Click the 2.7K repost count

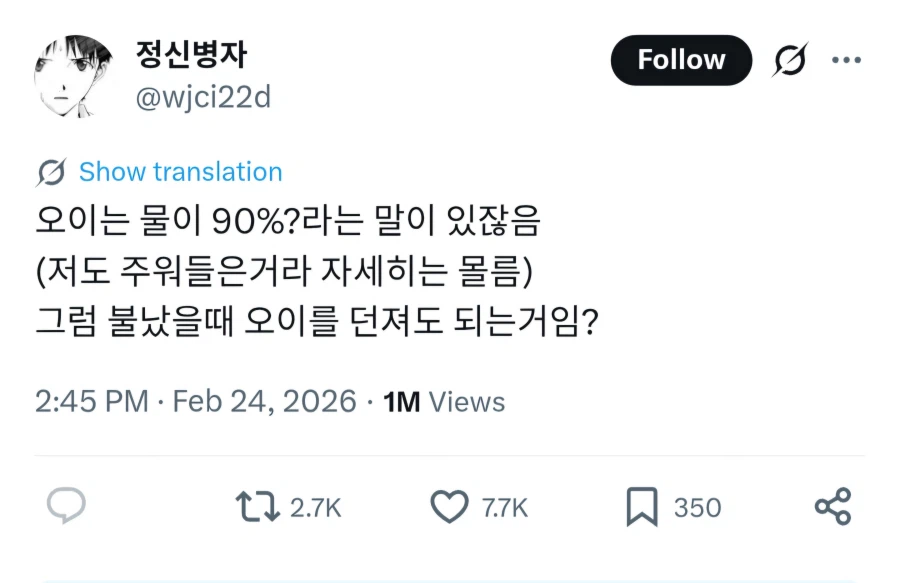tap(316, 508)
